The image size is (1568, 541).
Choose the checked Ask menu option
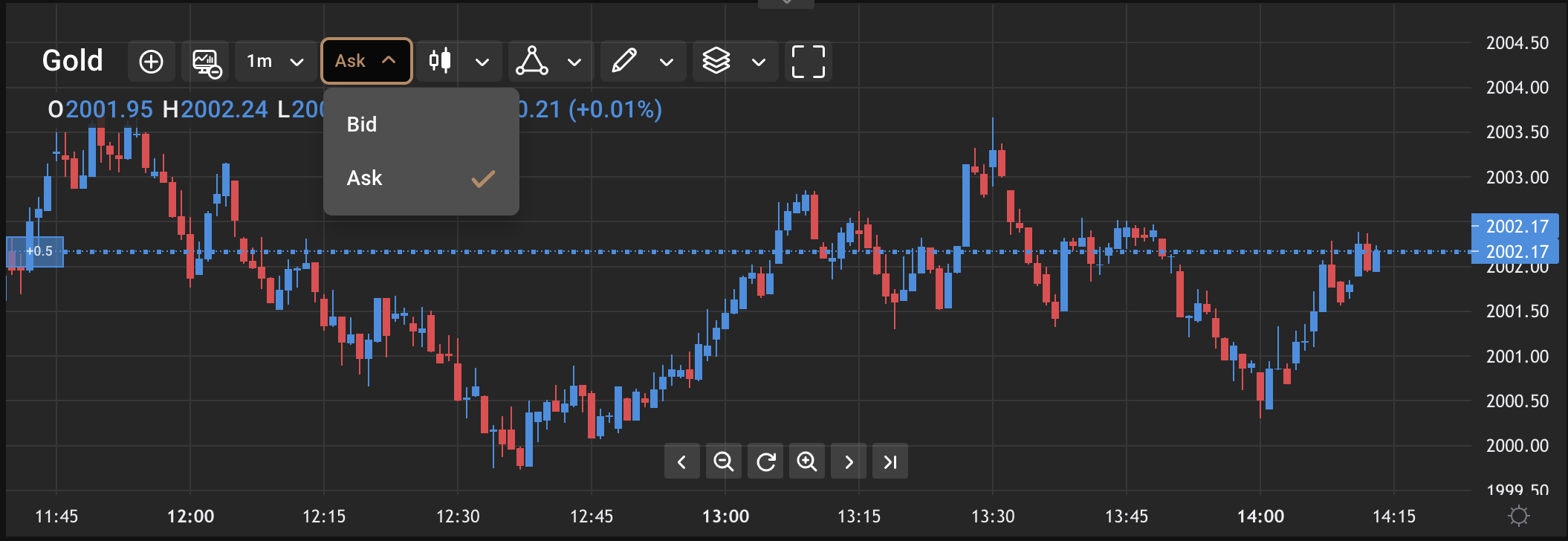(421, 178)
